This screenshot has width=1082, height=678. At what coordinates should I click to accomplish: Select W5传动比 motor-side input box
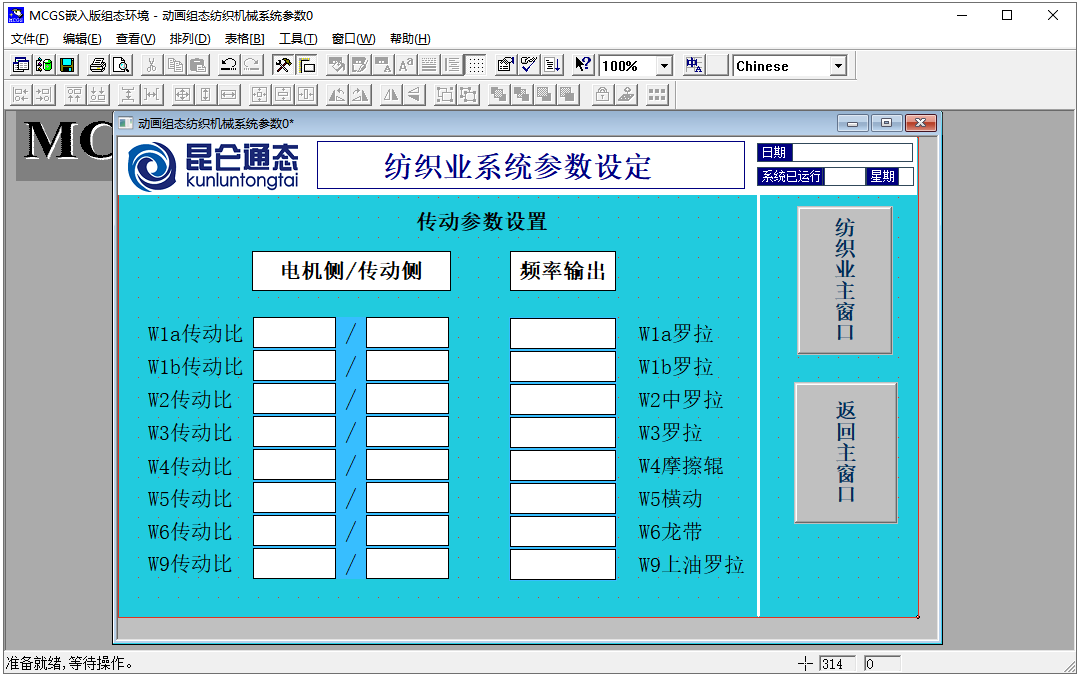tap(295, 498)
